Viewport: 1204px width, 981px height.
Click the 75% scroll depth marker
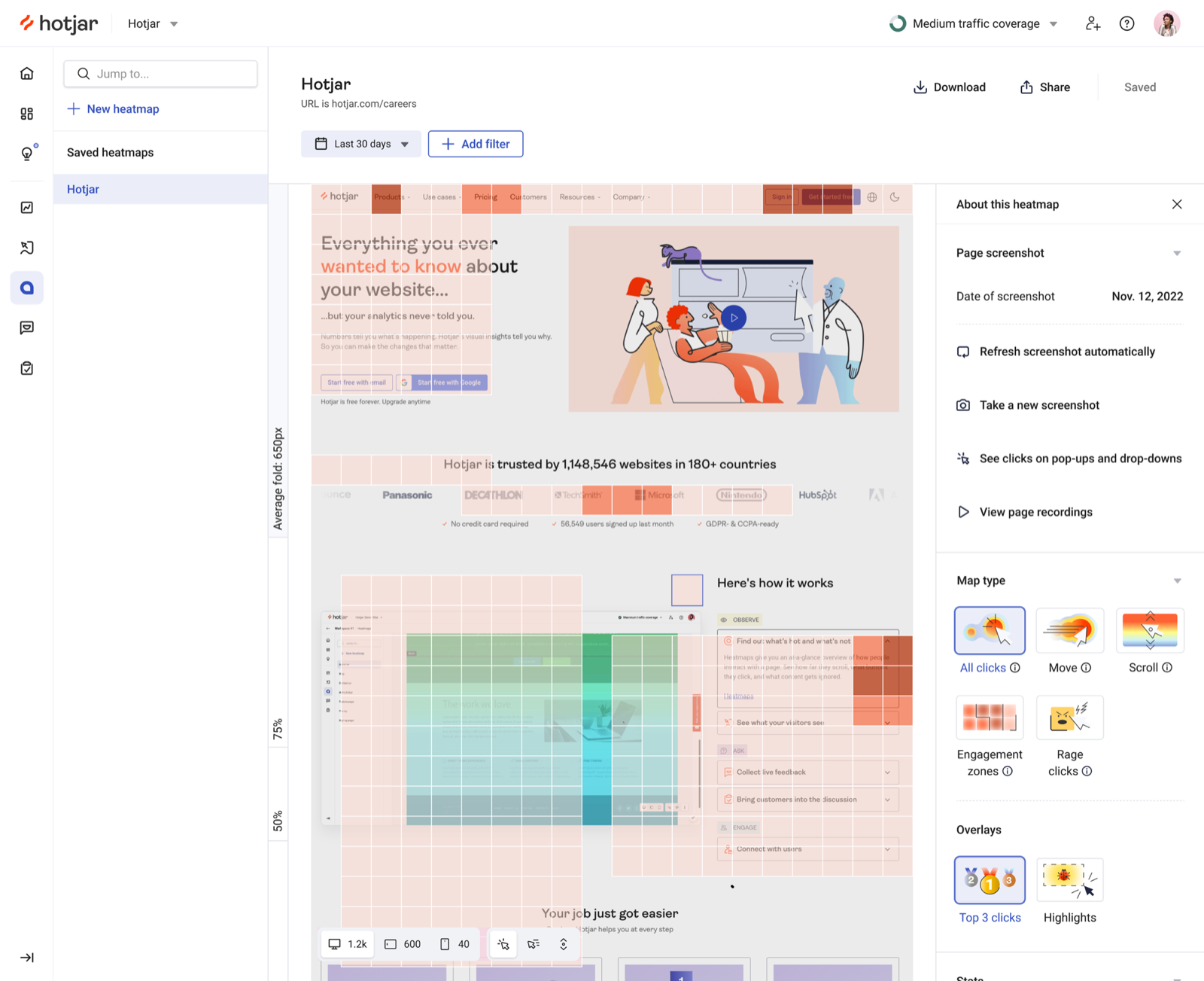pos(278,728)
